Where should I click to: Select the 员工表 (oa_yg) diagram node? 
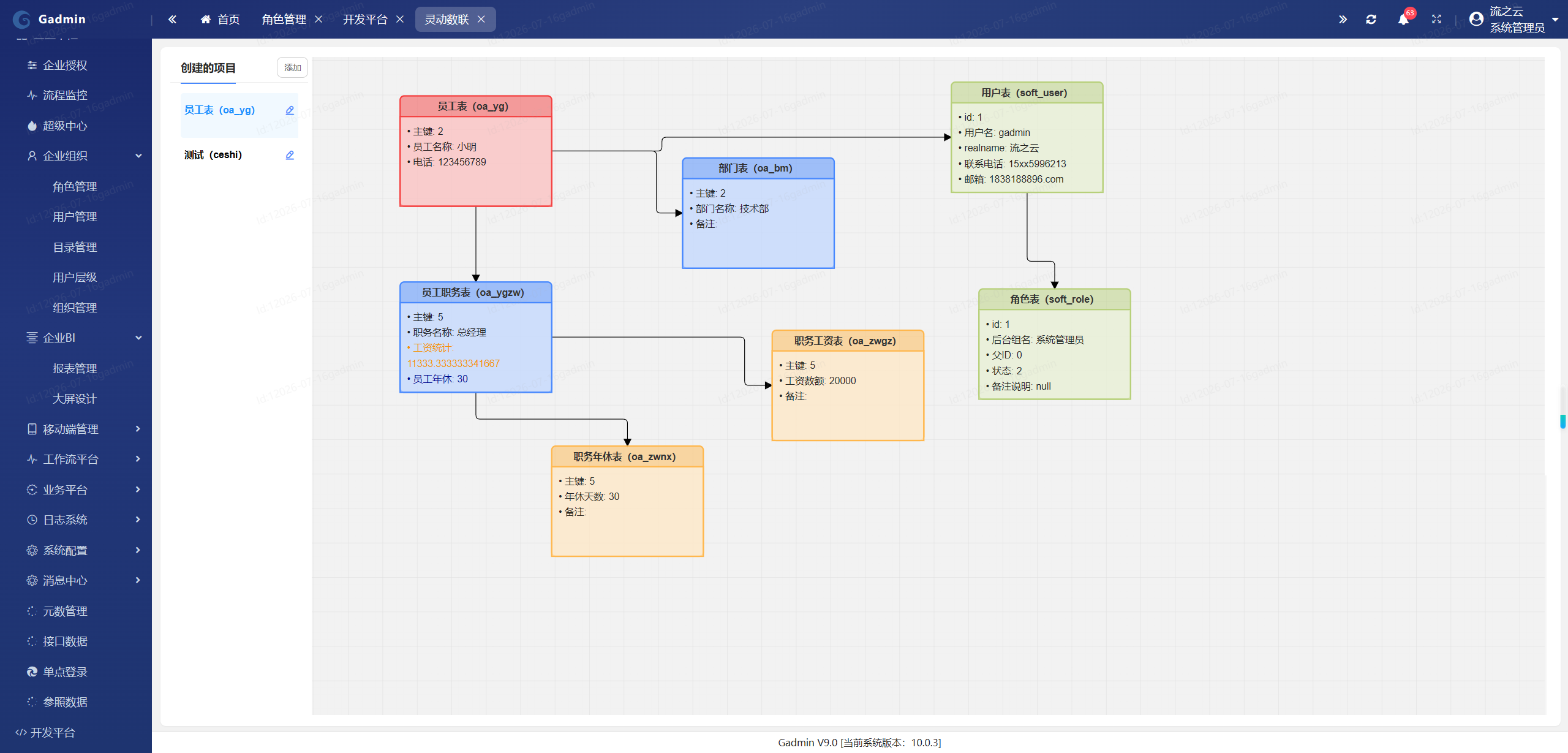476,151
